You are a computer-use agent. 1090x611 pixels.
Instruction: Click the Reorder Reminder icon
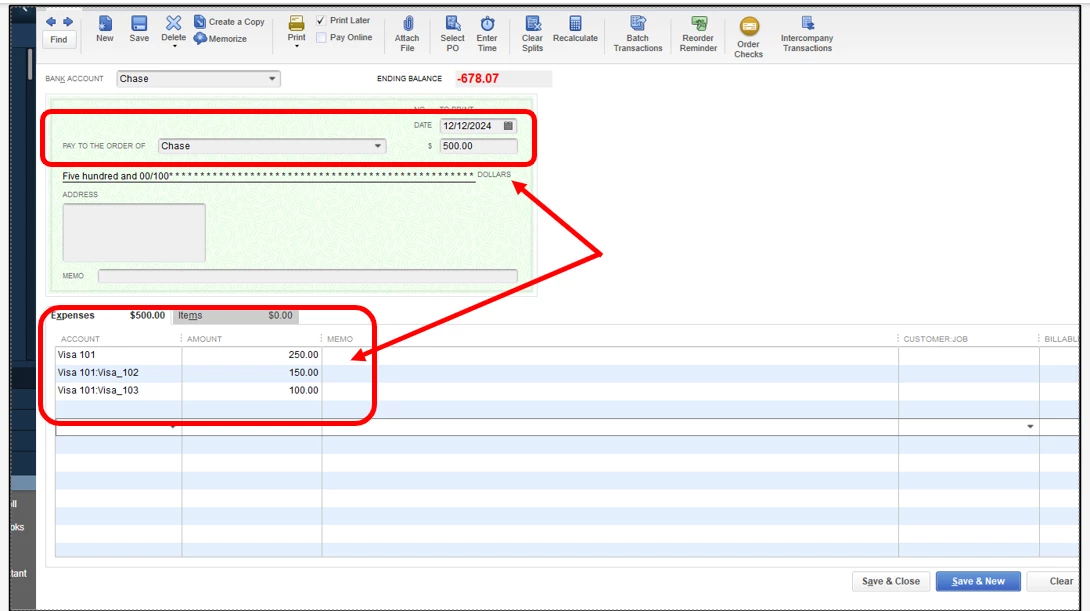[x=699, y=24]
